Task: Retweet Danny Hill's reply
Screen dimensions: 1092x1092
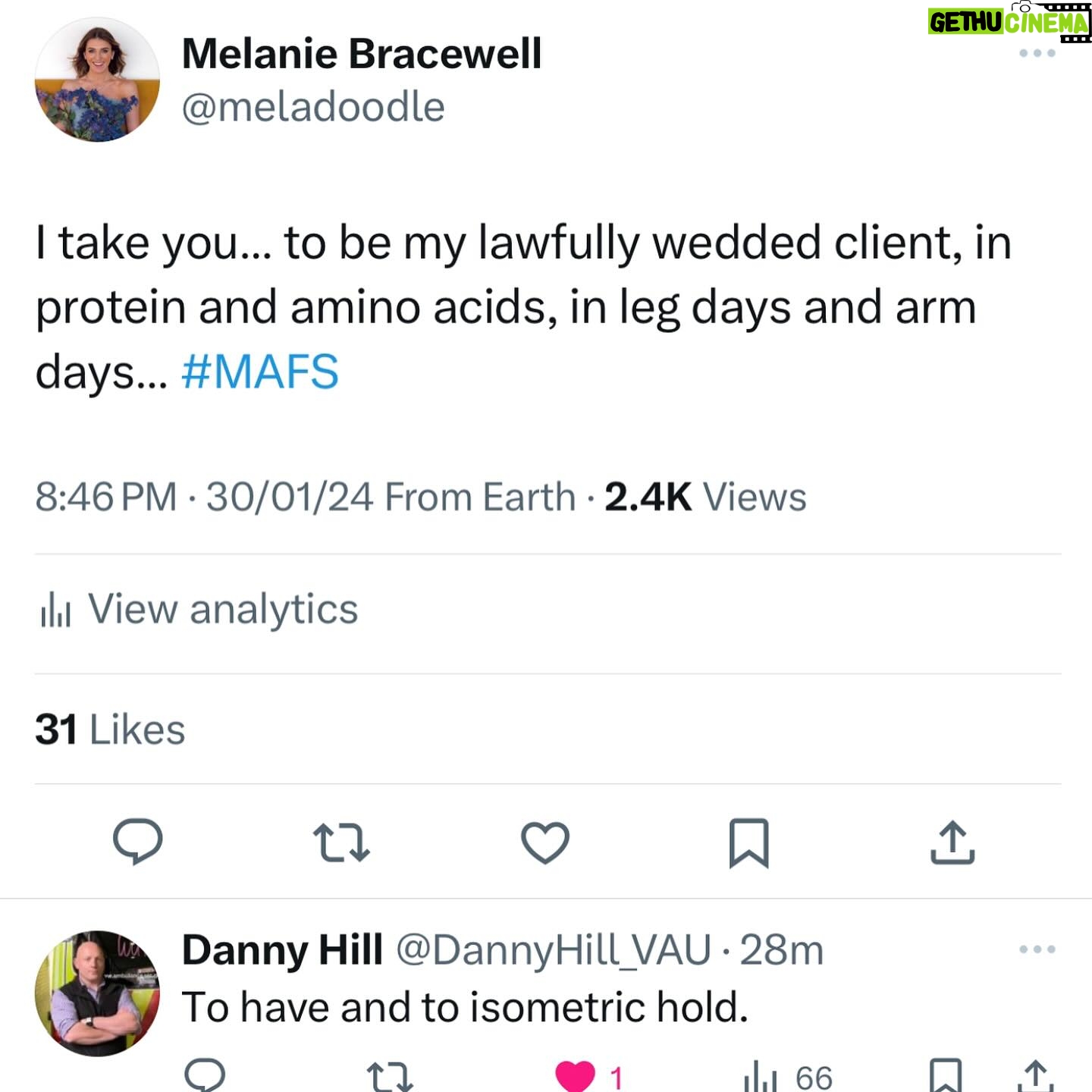Action: click(390, 1077)
